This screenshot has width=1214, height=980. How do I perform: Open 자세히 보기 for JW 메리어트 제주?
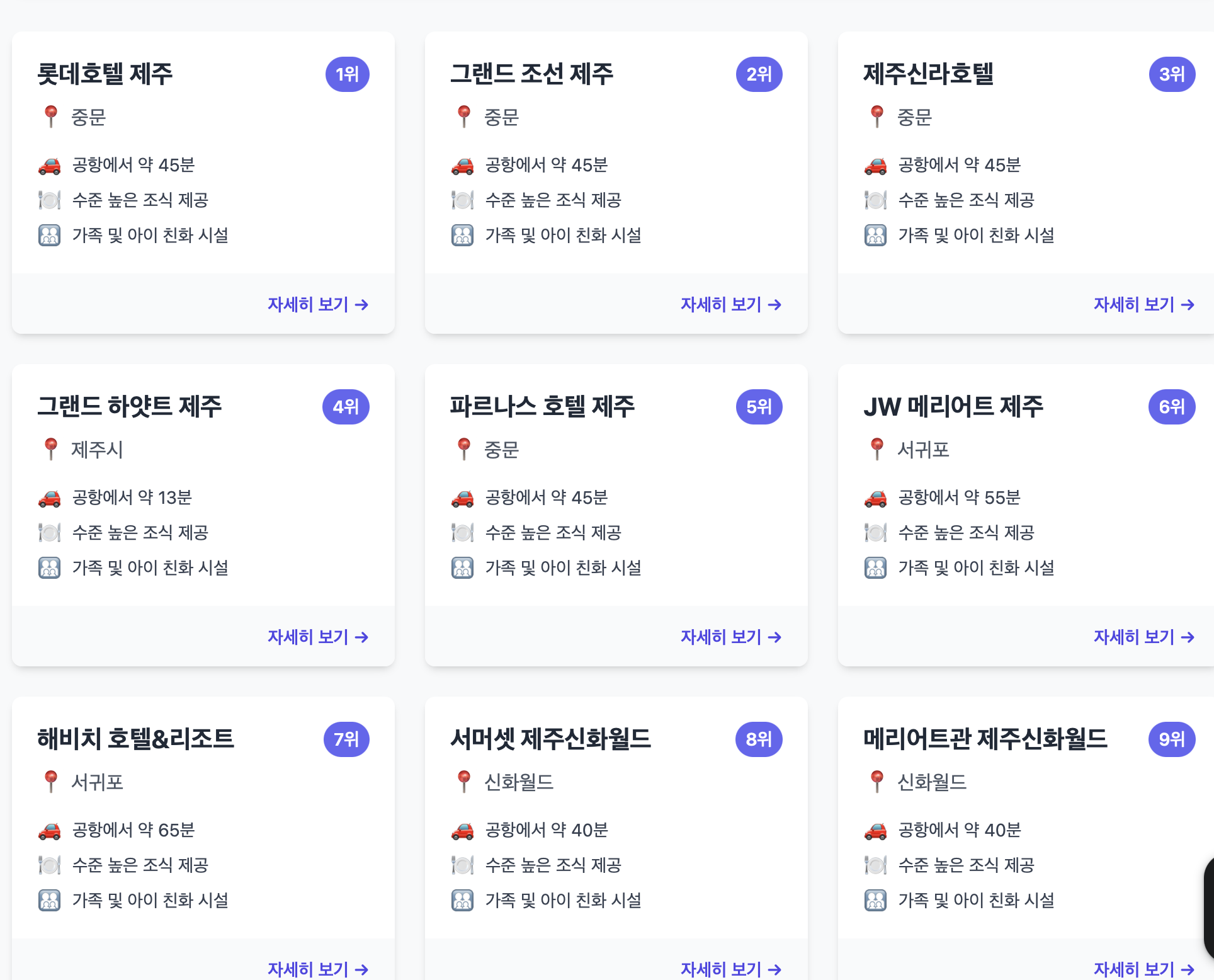pyautogui.click(x=1143, y=637)
